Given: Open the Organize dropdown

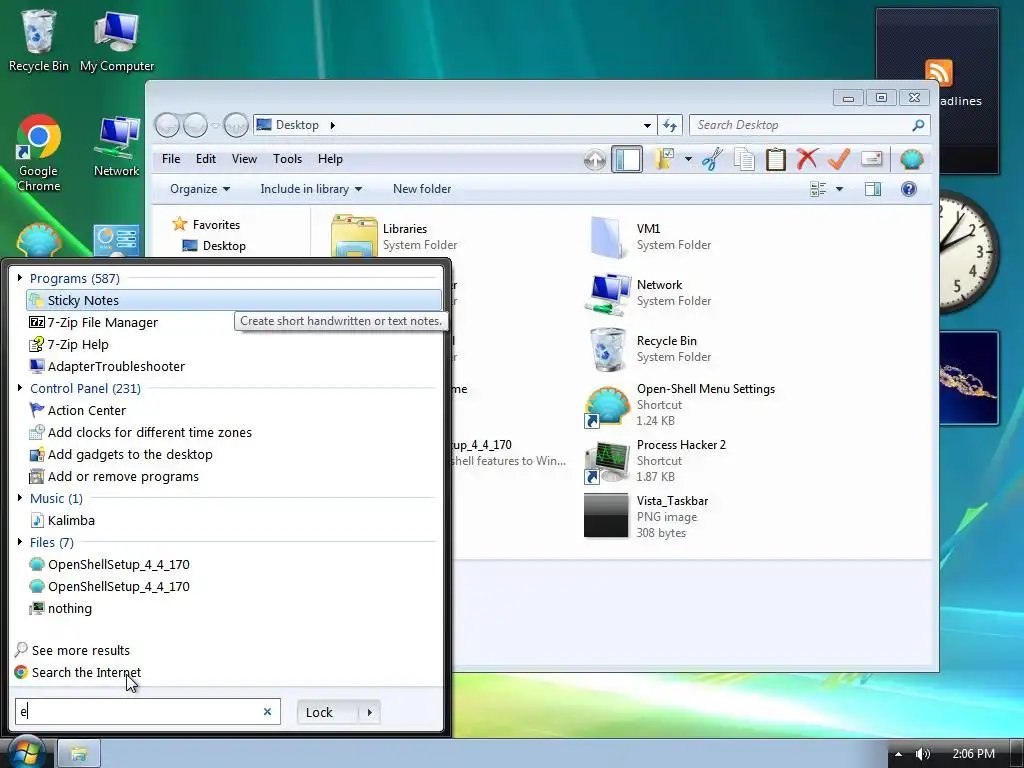Looking at the screenshot, I should (x=200, y=189).
